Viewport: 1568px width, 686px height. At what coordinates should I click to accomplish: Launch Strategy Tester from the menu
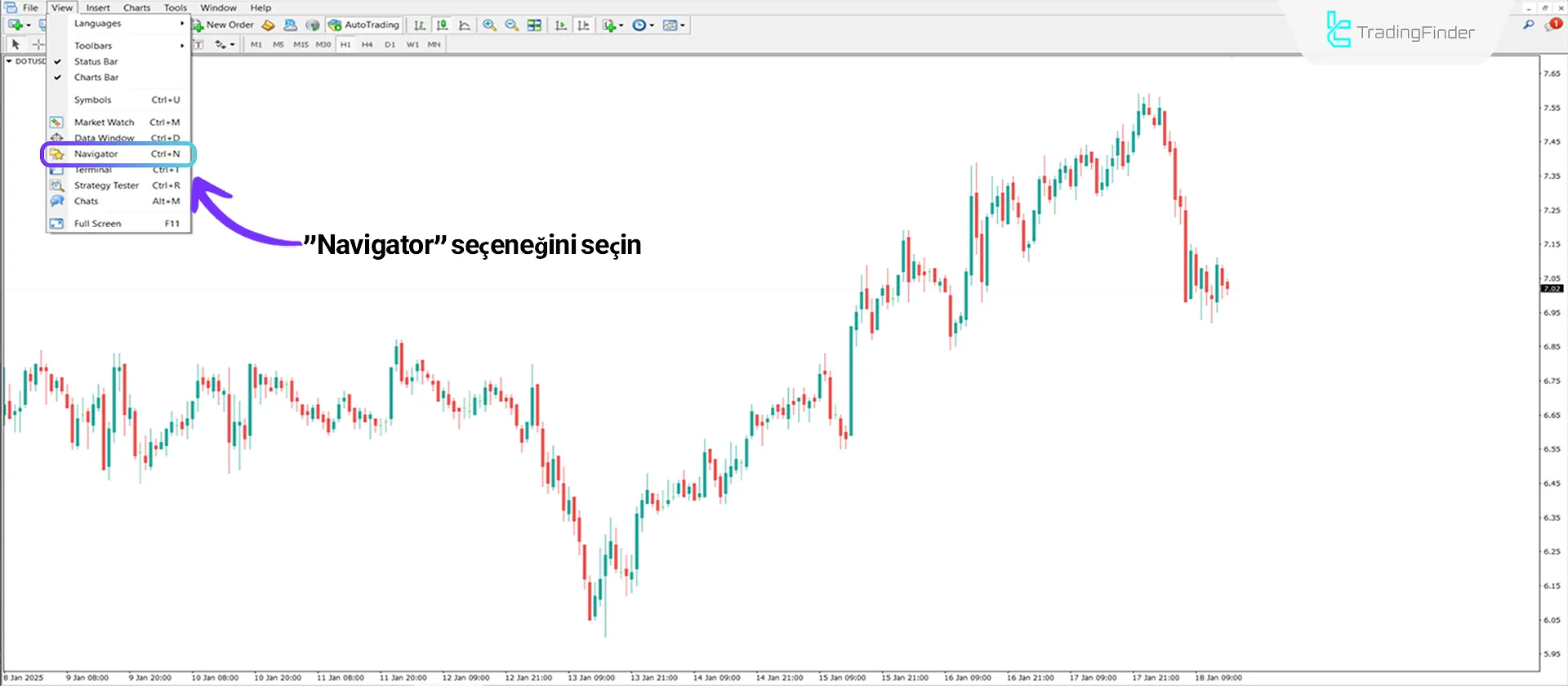118,185
